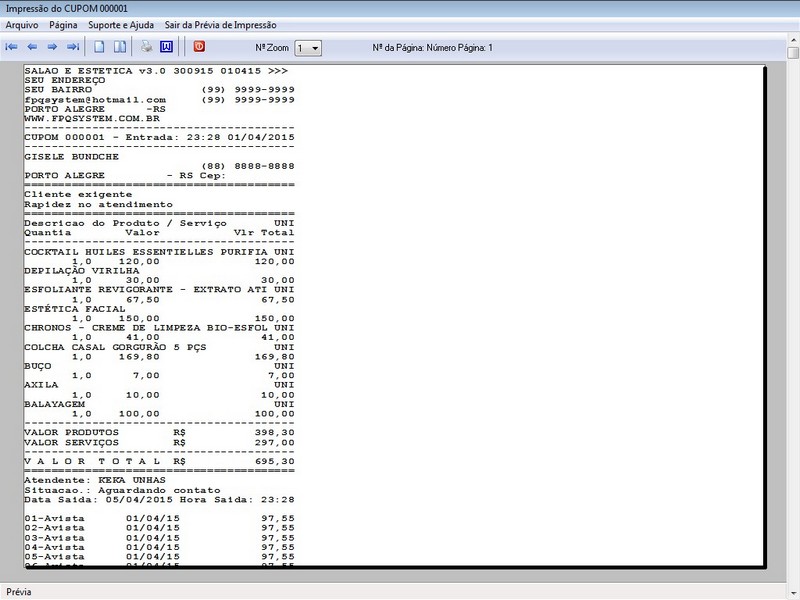Click the Nº da Página label
The image size is (800, 600).
(x=432, y=47)
